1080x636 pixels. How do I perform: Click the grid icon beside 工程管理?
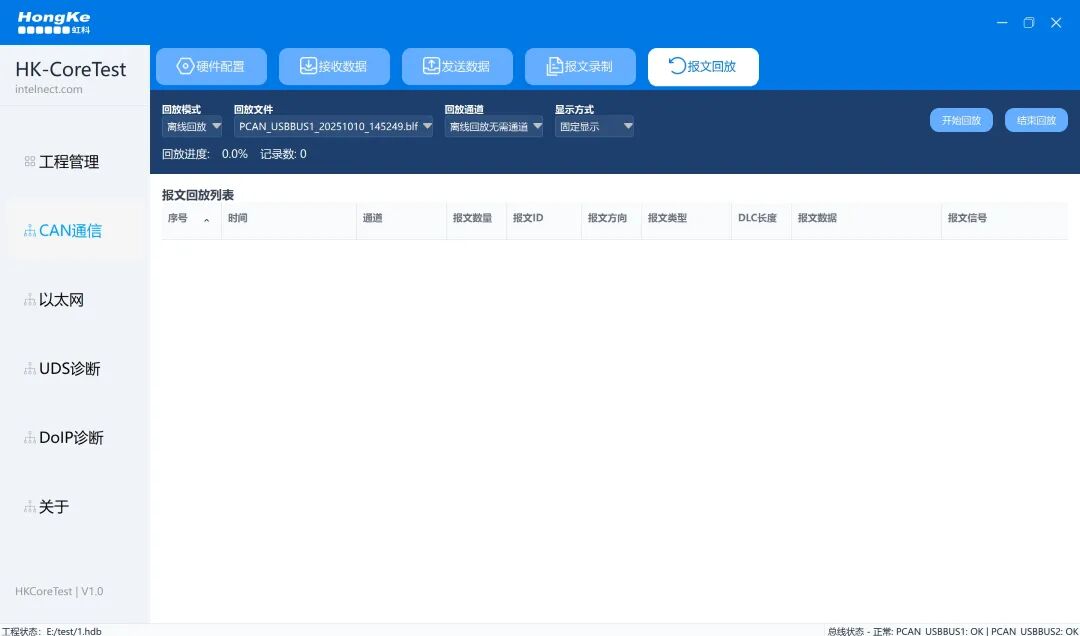[30, 161]
